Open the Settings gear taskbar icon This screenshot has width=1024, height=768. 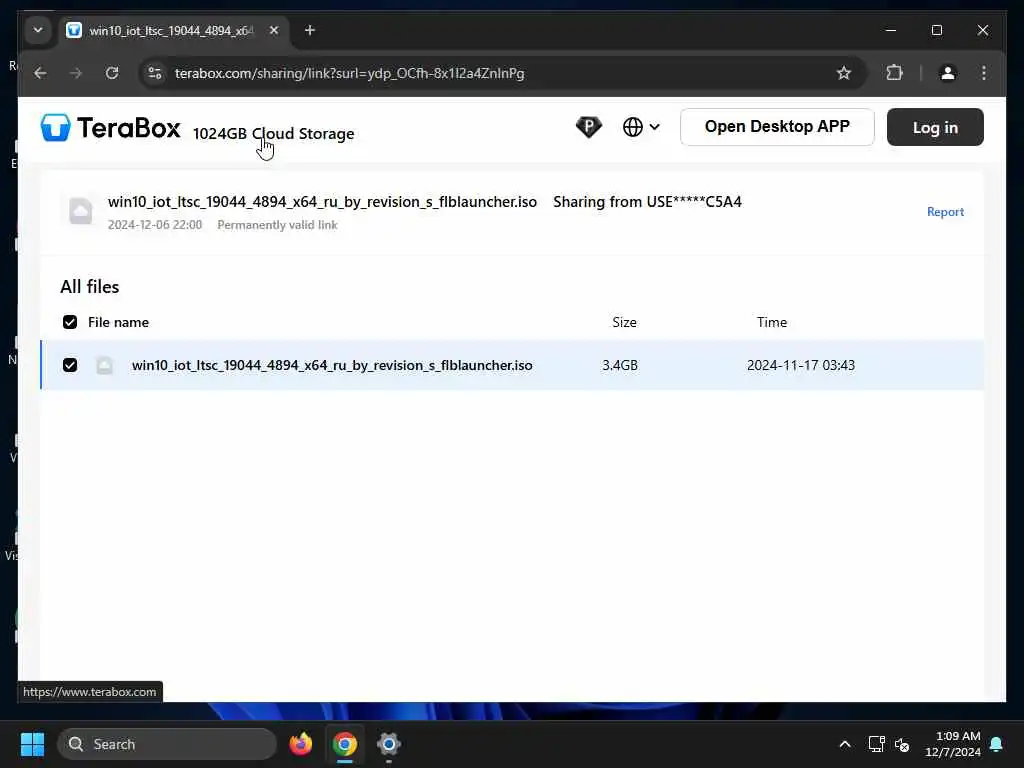389,744
